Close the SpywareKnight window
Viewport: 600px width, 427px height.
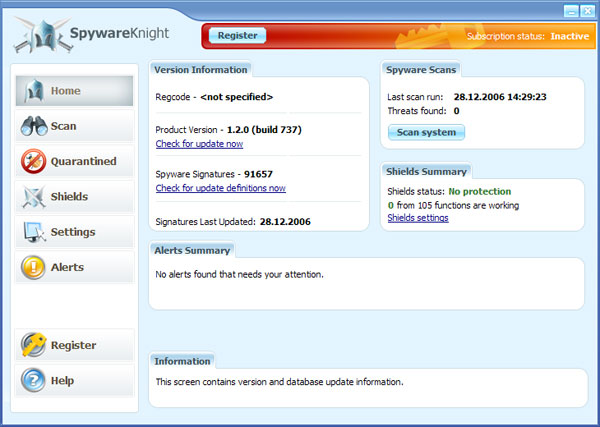pyautogui.click(x=587, y=11)
